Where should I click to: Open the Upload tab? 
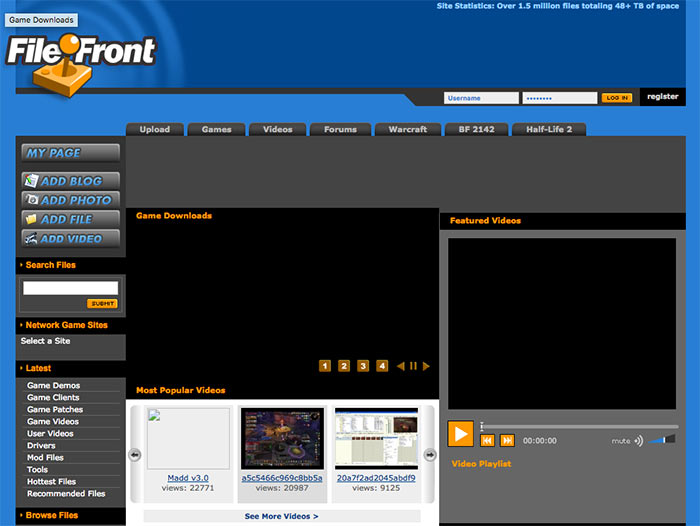pyautogui.click(x=155, y=129)
